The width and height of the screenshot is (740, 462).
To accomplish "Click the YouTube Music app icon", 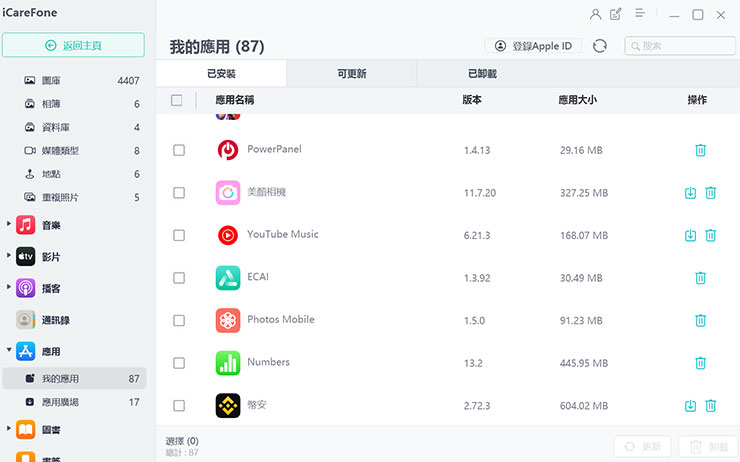I will pos(228,235).
